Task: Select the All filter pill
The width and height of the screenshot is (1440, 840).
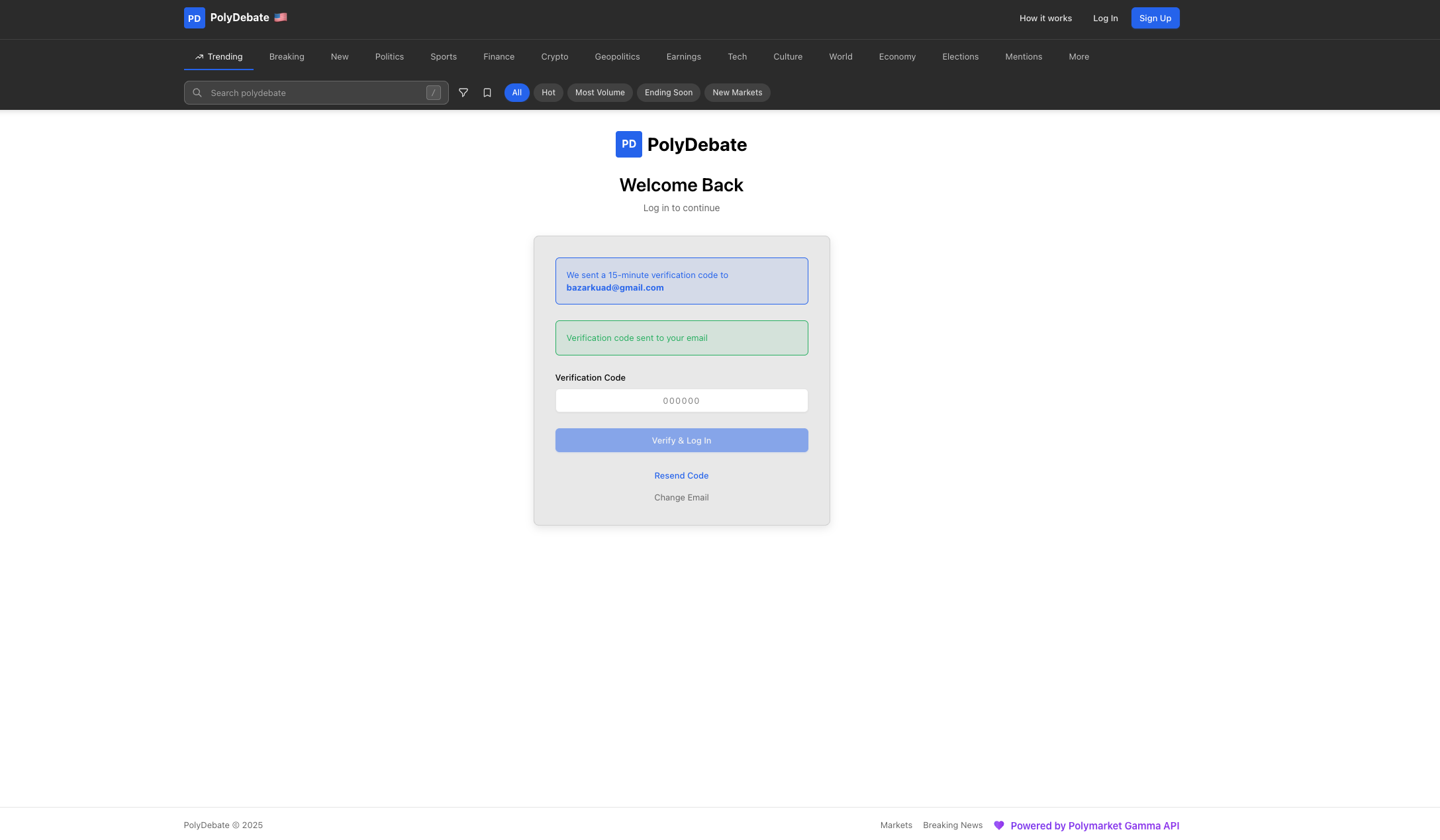Action: (516, 93)
